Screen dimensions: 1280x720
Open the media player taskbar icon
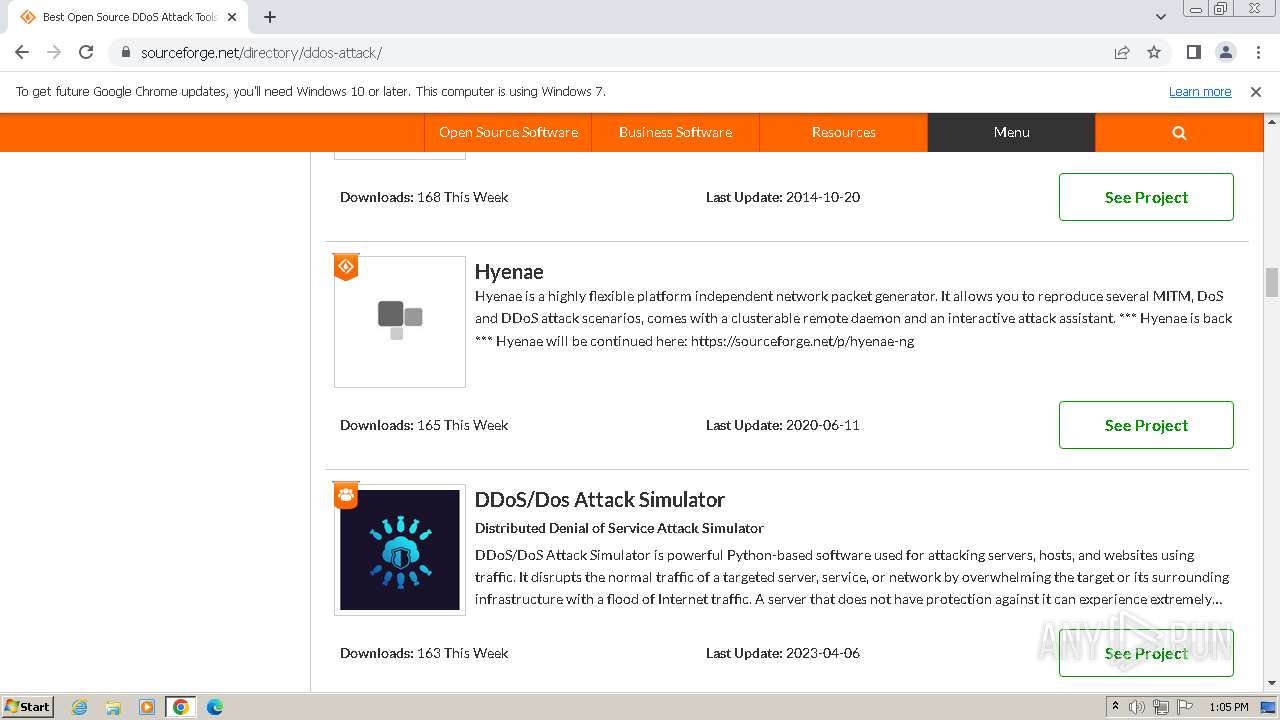click(147, 707)
